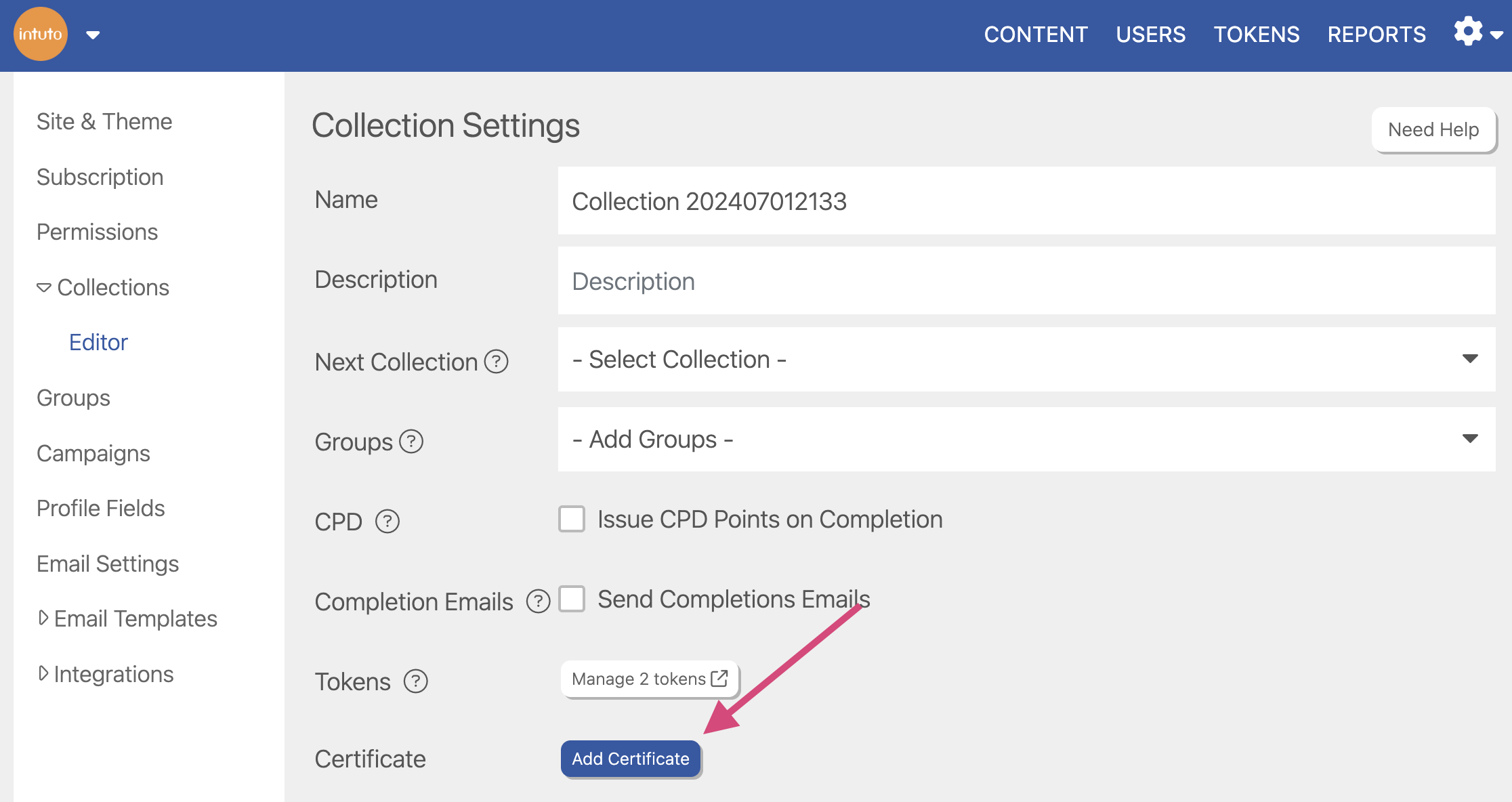
Task: Enable Issue CPD Points on Completion
Action: (x=572, y=520)
